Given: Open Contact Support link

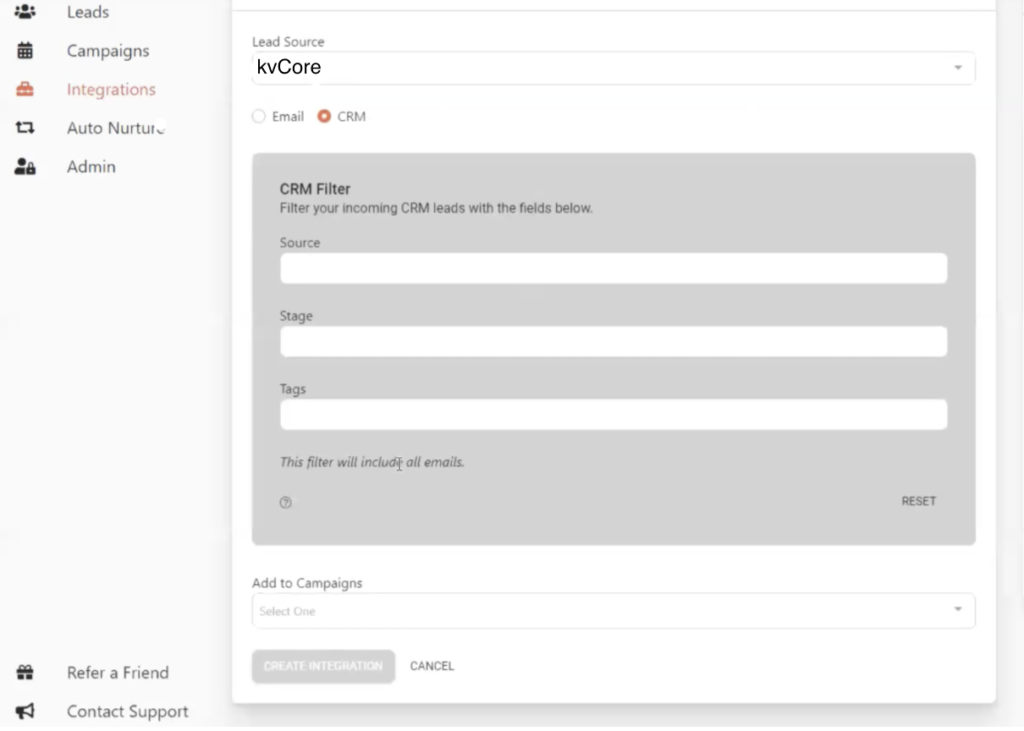Looking at the screenshot, I should tap(127, 711).
